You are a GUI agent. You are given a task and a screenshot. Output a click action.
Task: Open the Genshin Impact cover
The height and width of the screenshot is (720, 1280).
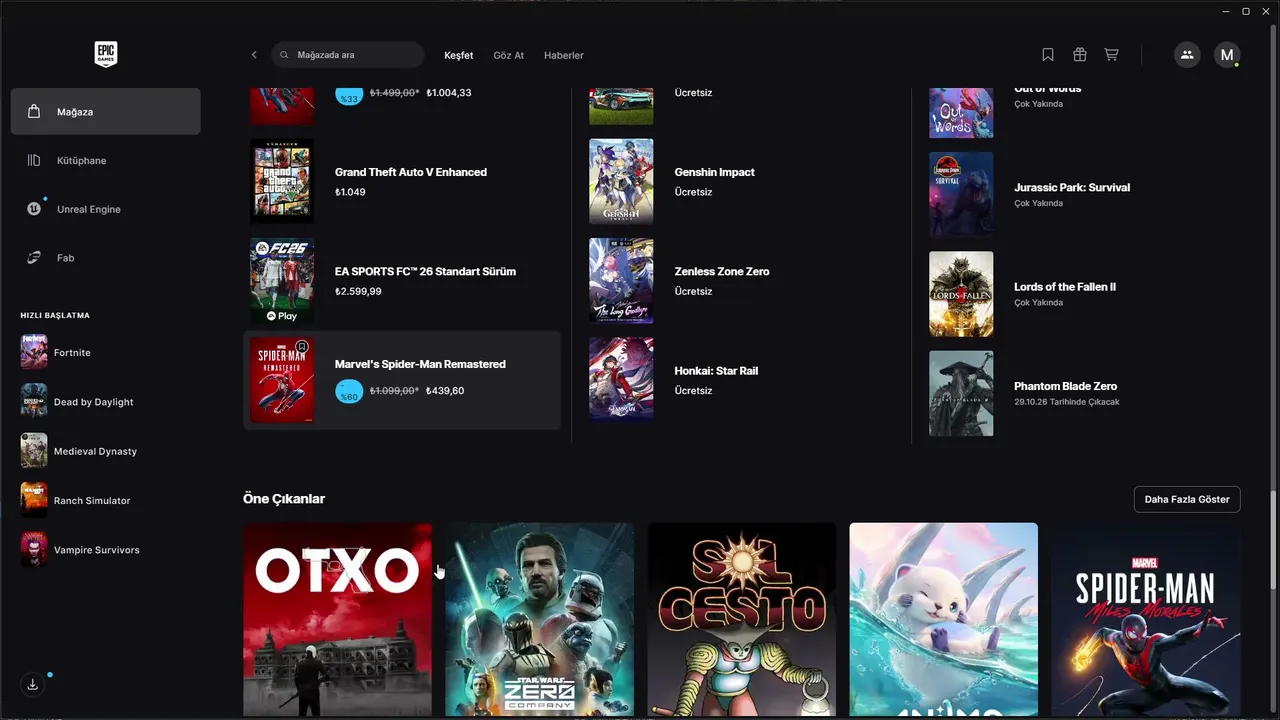pyautogui.click(x=621, y=181)
